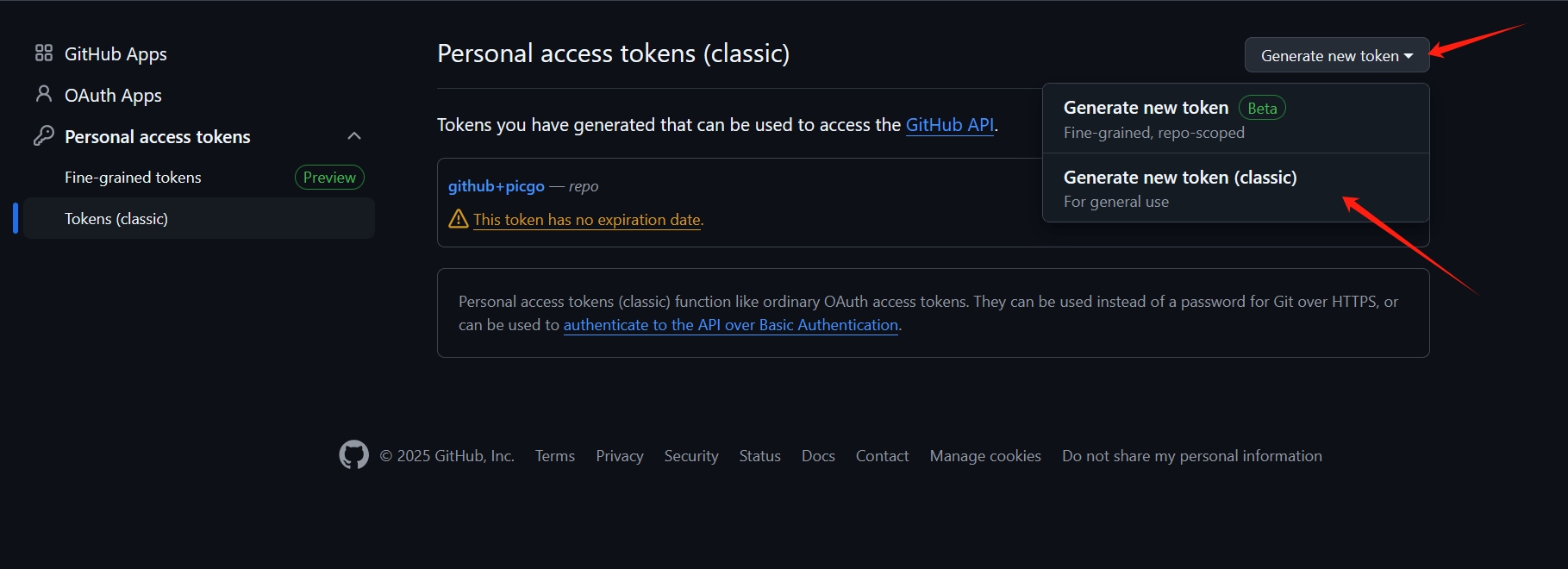Open the Basic Authentication API link
Image resolution: width=1568 pixels, height=569 pixels.
click(731, 325)
